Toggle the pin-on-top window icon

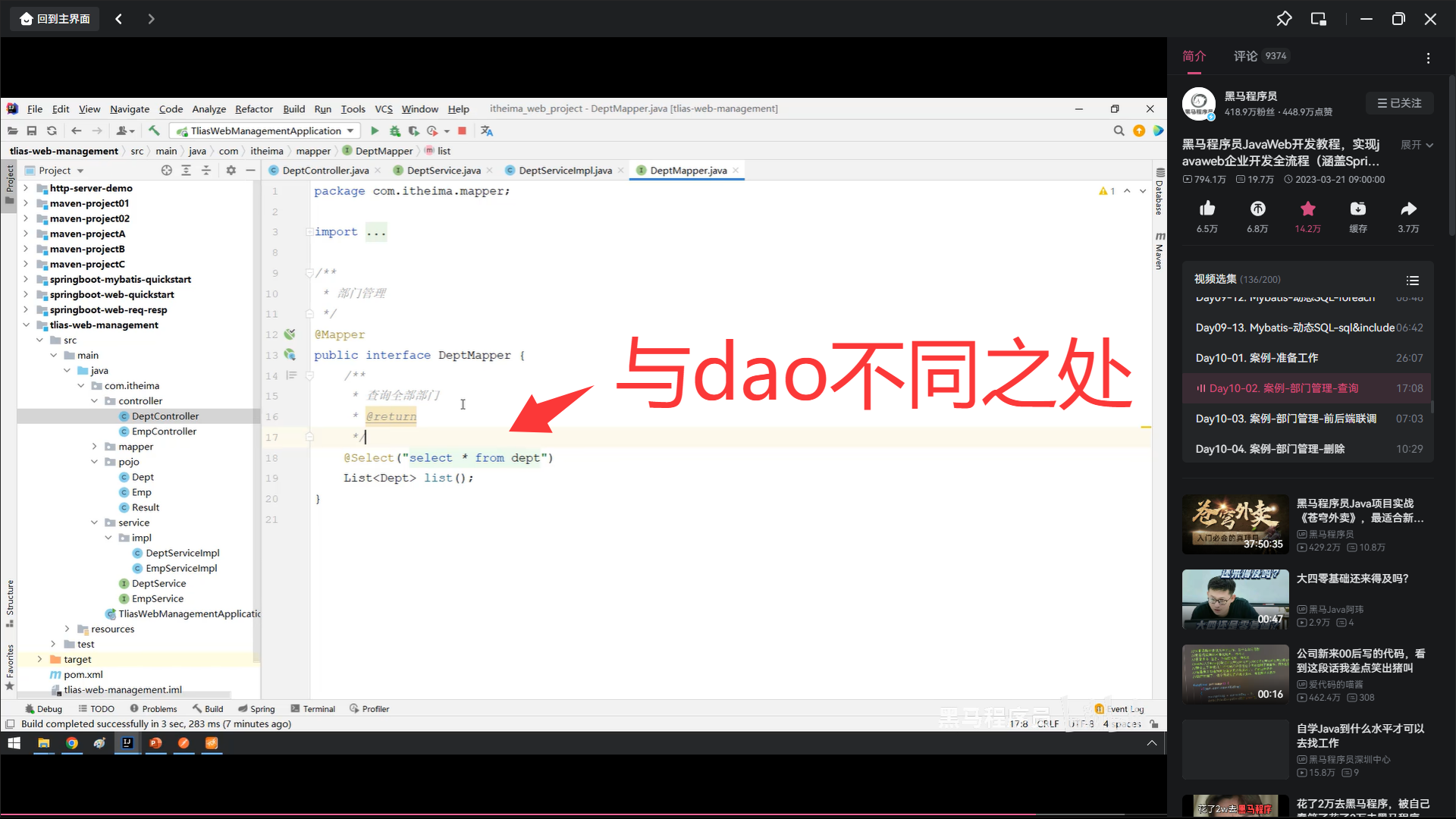1284,19
